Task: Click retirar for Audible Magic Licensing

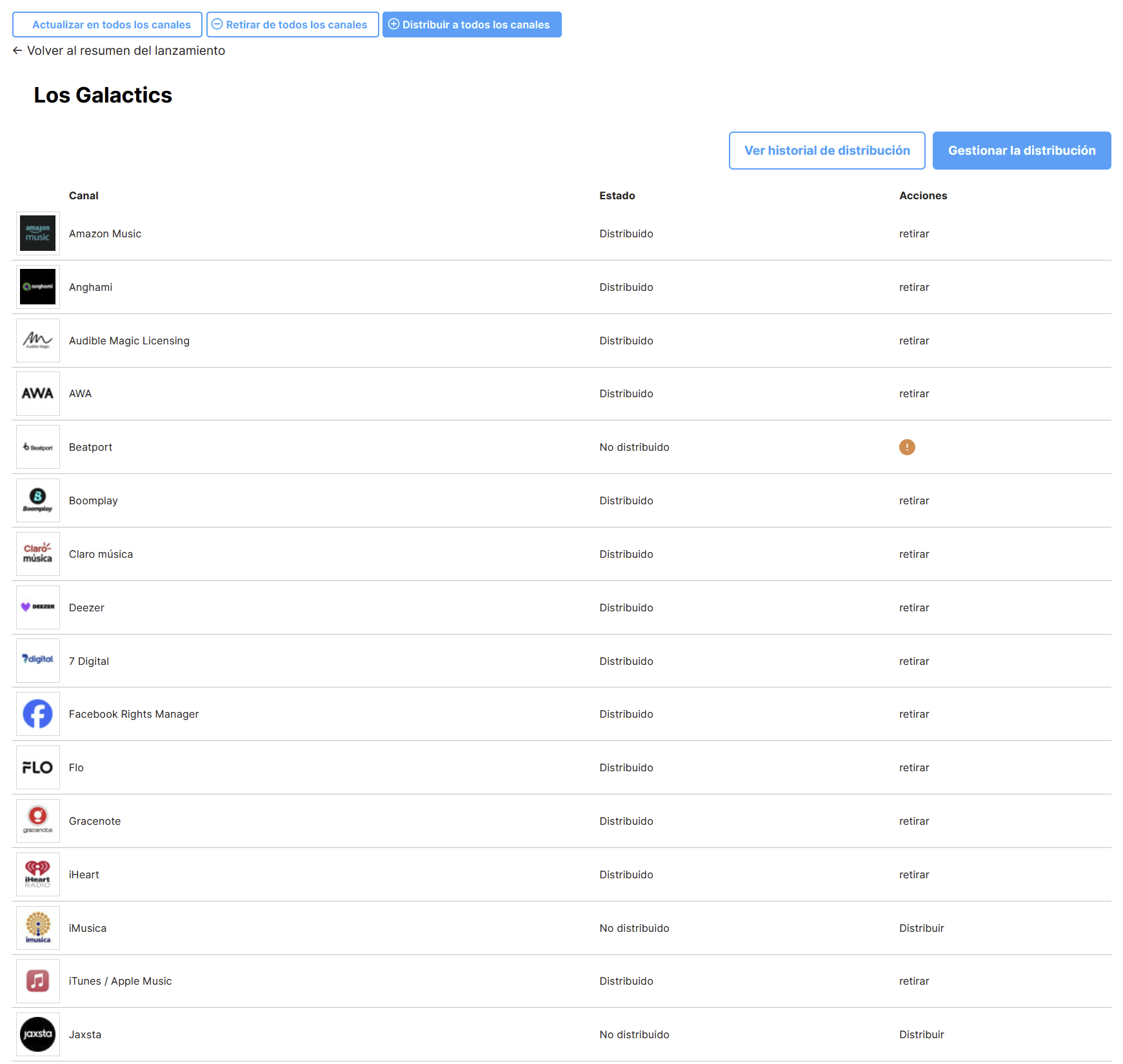Action: [x=914, y=340]
